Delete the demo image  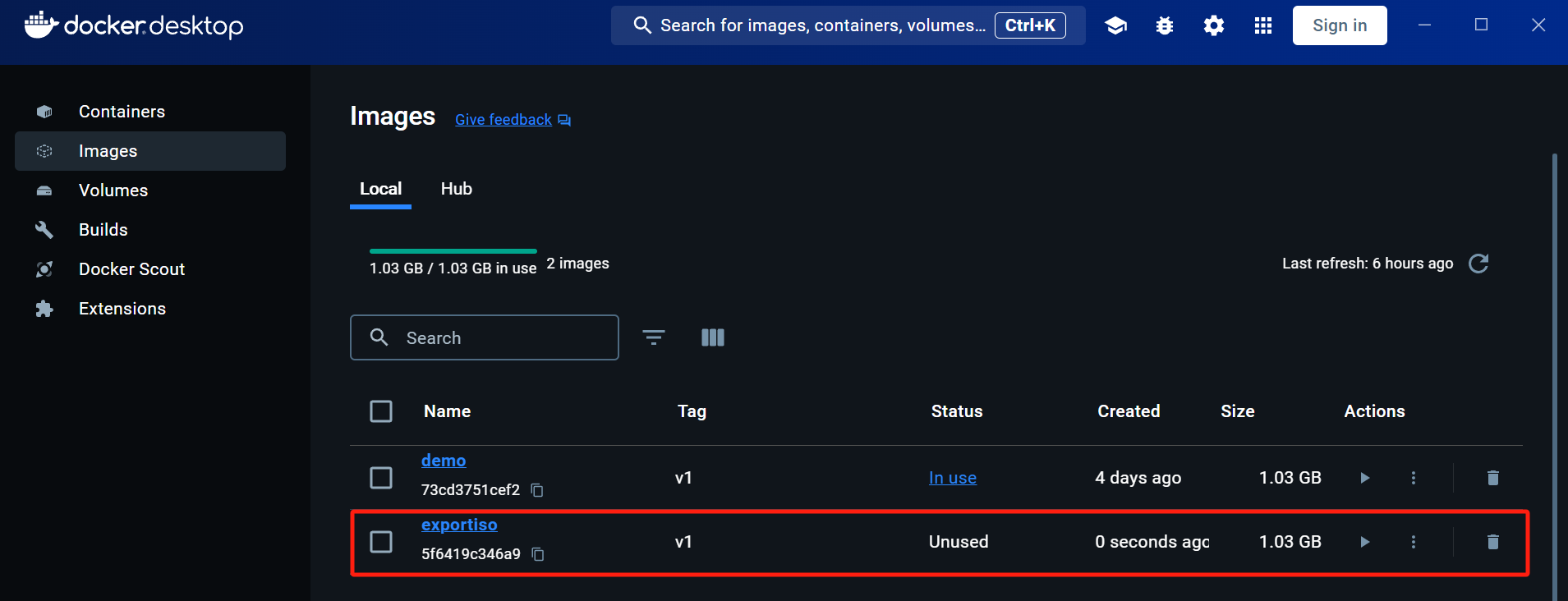click(1493, 478)
